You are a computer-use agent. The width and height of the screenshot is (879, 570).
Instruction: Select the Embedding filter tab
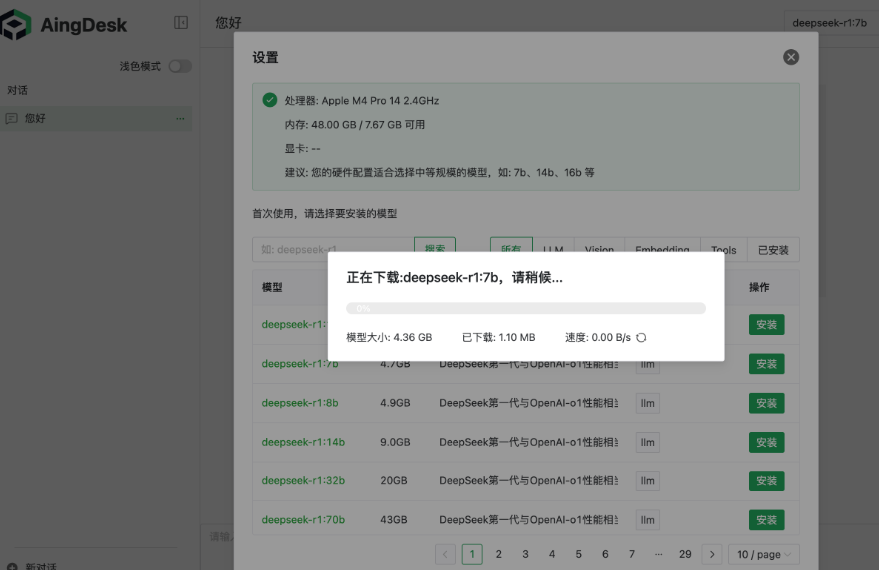click(x=662, y=249)
